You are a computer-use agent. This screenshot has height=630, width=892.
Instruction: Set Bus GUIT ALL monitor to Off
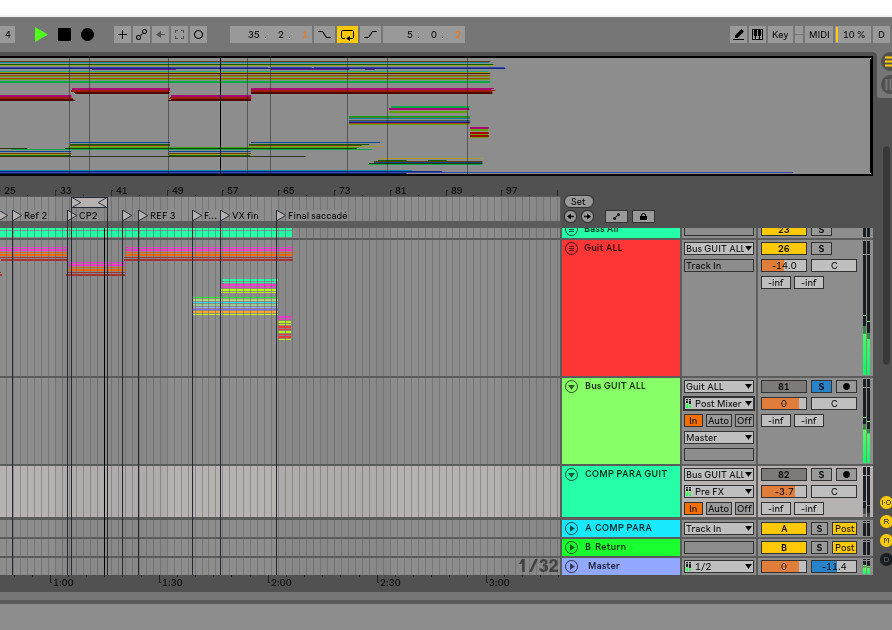[x=744, y=421]
